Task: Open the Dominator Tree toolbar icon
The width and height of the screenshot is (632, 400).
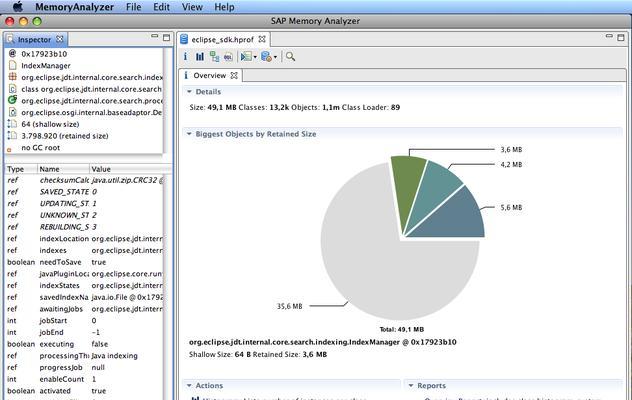Action: click(x=214, y=56)
